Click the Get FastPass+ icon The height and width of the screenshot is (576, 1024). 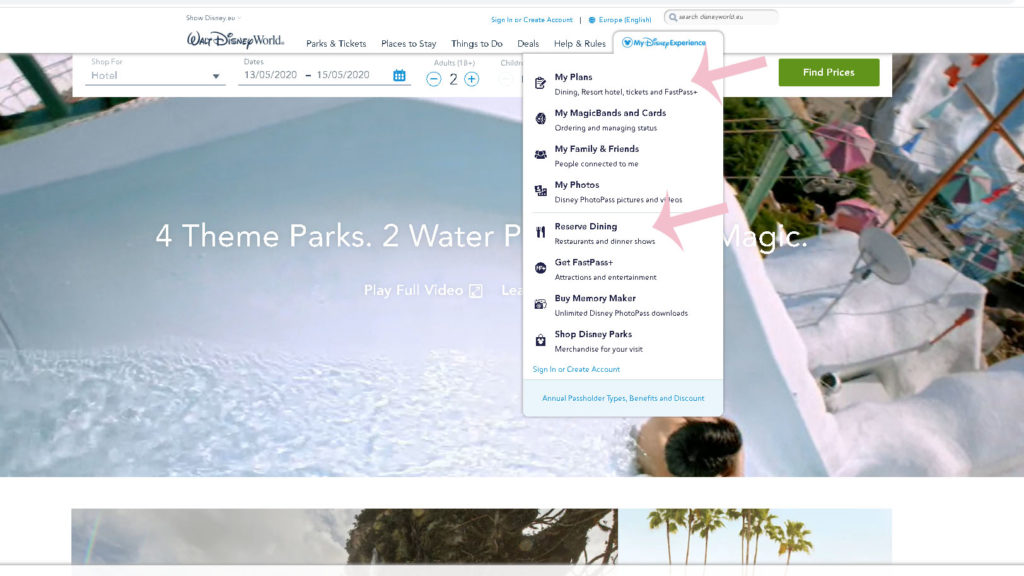pyautogui.click(x=540, y=268)
